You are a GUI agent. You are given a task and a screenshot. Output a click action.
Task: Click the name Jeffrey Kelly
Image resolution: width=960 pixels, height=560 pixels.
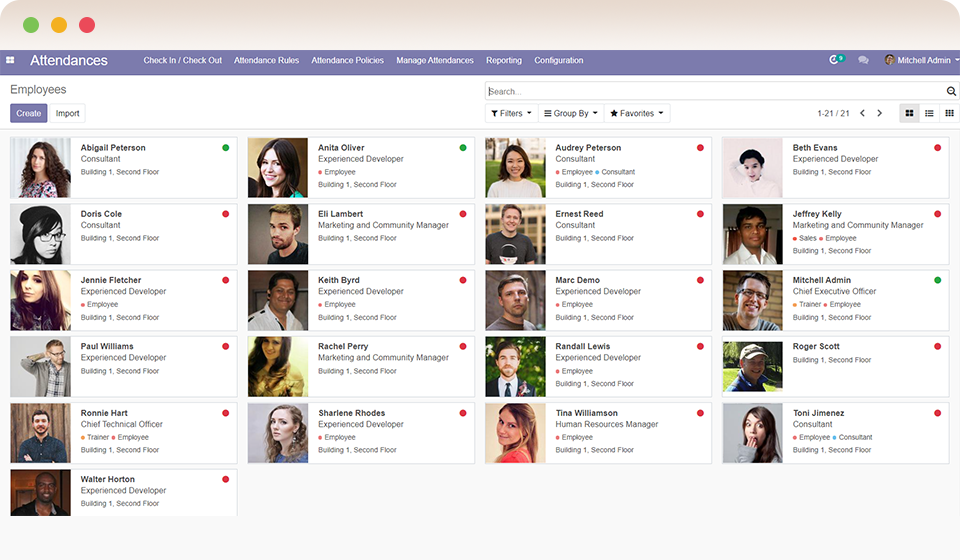817,214
